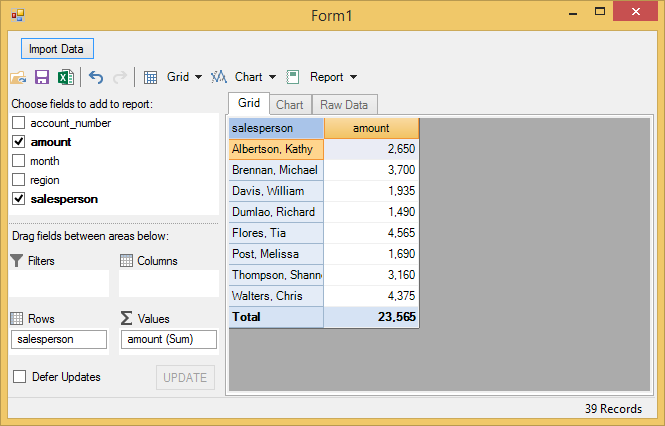
Task: Click the Values sigma icon
Action: click(x=126, y=319)
